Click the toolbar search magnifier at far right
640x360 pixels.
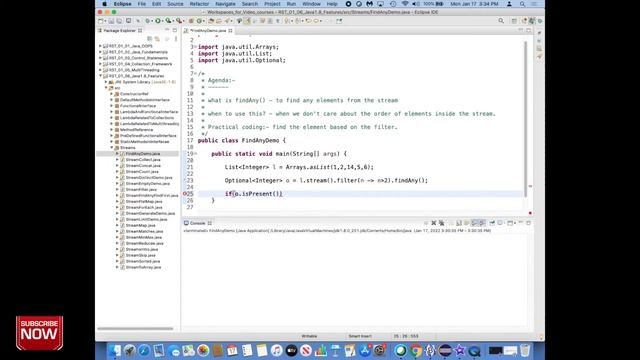pos(501,21)
